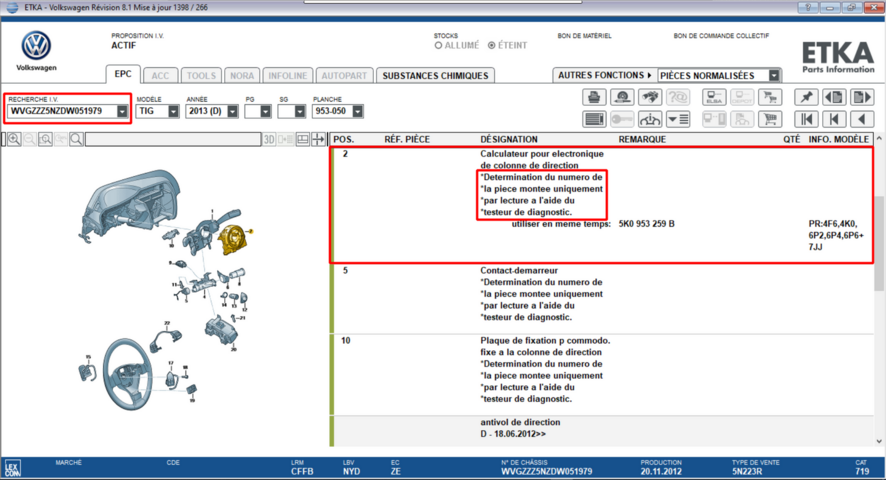
Task: Click the zoom-region magnifier icon
Action: tap(45, 139)
